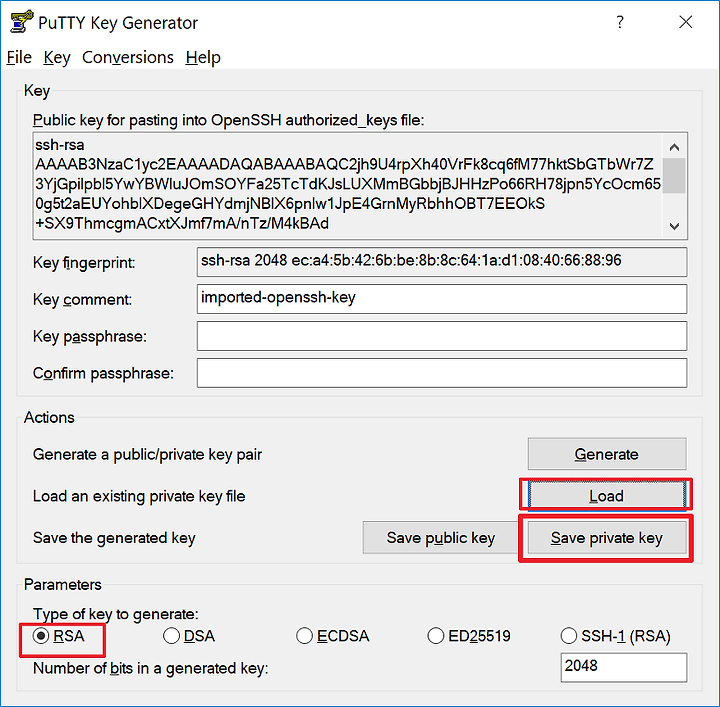Select the DSA key type
This screenshot has height=707, width=720.
[189, 636]
